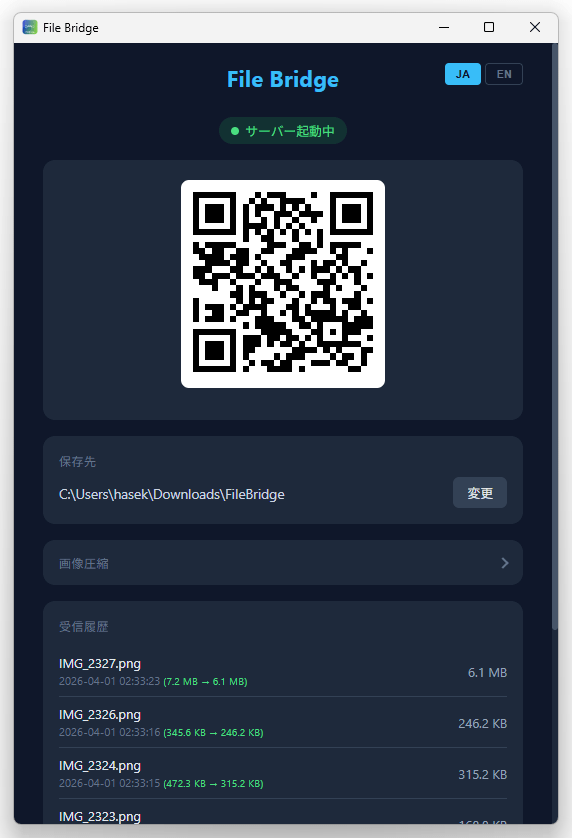Switch language to JA
The image size is (572, 838).
coord(462,74)
